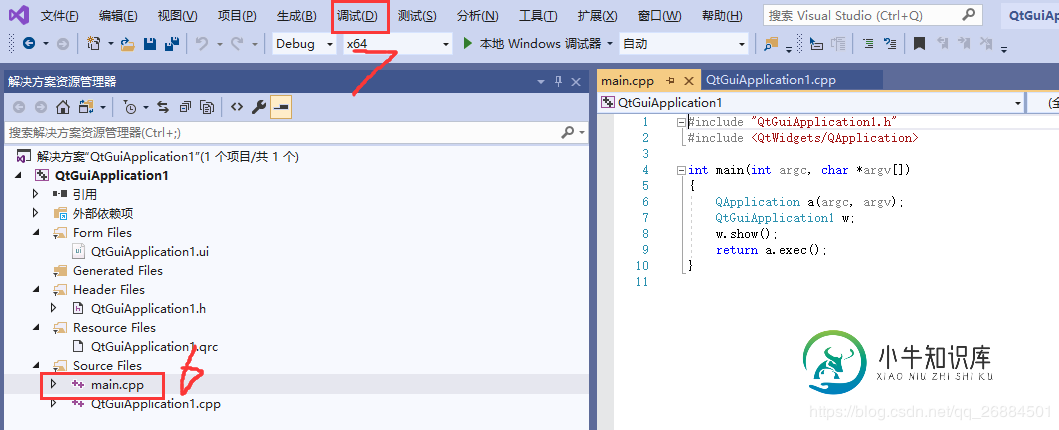This screenshot has height=430, width=1059.
Task: Click the view code angle brackets icon
Action: pos(236,107)
